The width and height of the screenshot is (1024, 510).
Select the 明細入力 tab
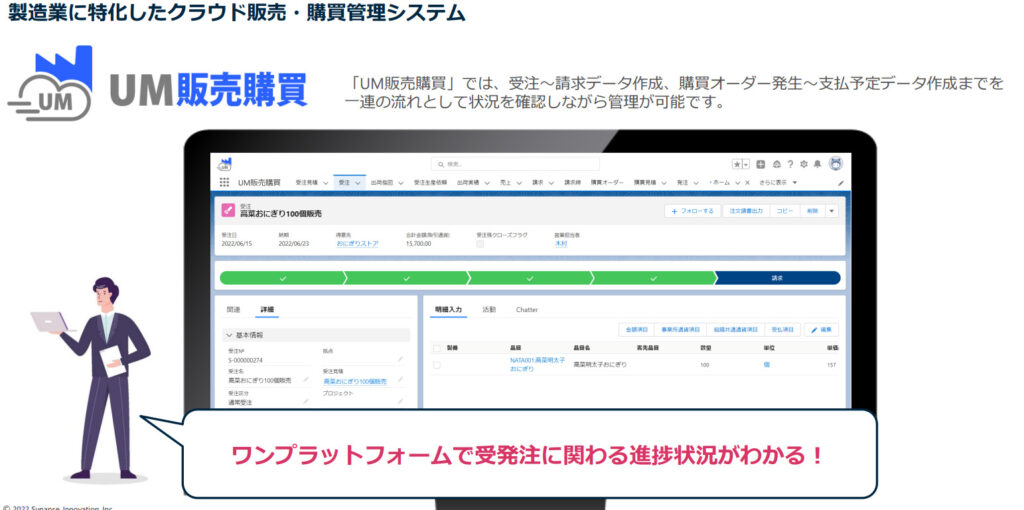coord(449,310)
